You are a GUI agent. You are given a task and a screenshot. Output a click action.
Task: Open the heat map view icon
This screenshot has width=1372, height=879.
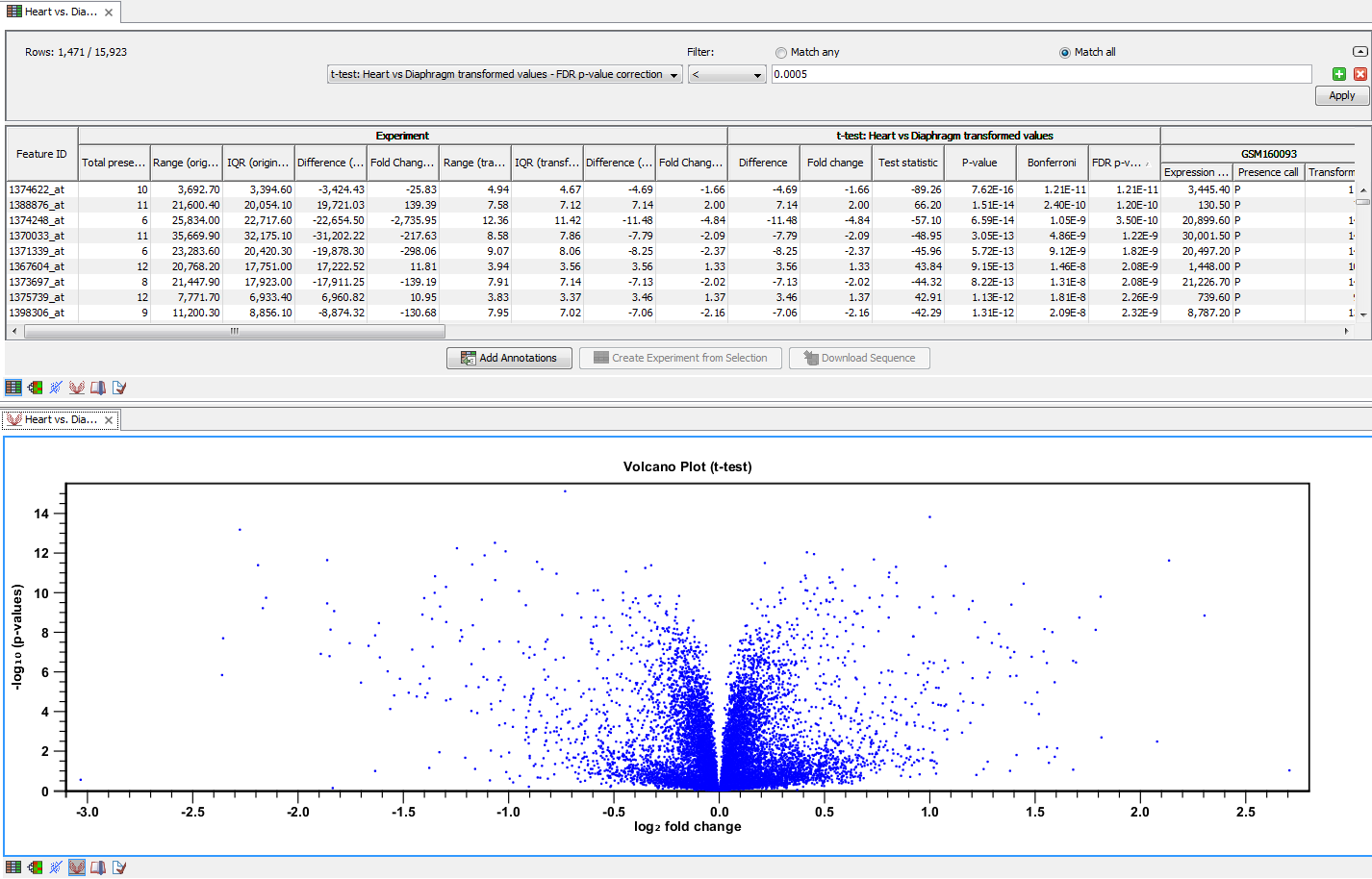[x=34, y=387]
